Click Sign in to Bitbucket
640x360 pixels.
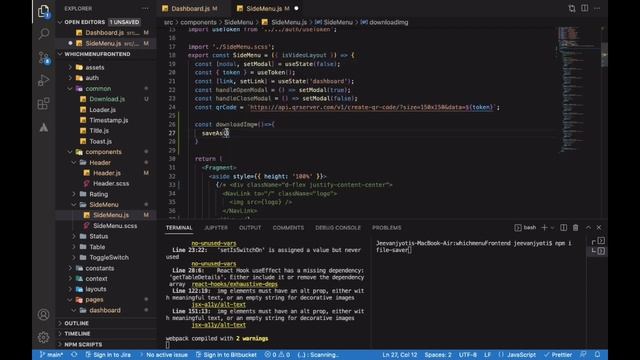[226, 354]
